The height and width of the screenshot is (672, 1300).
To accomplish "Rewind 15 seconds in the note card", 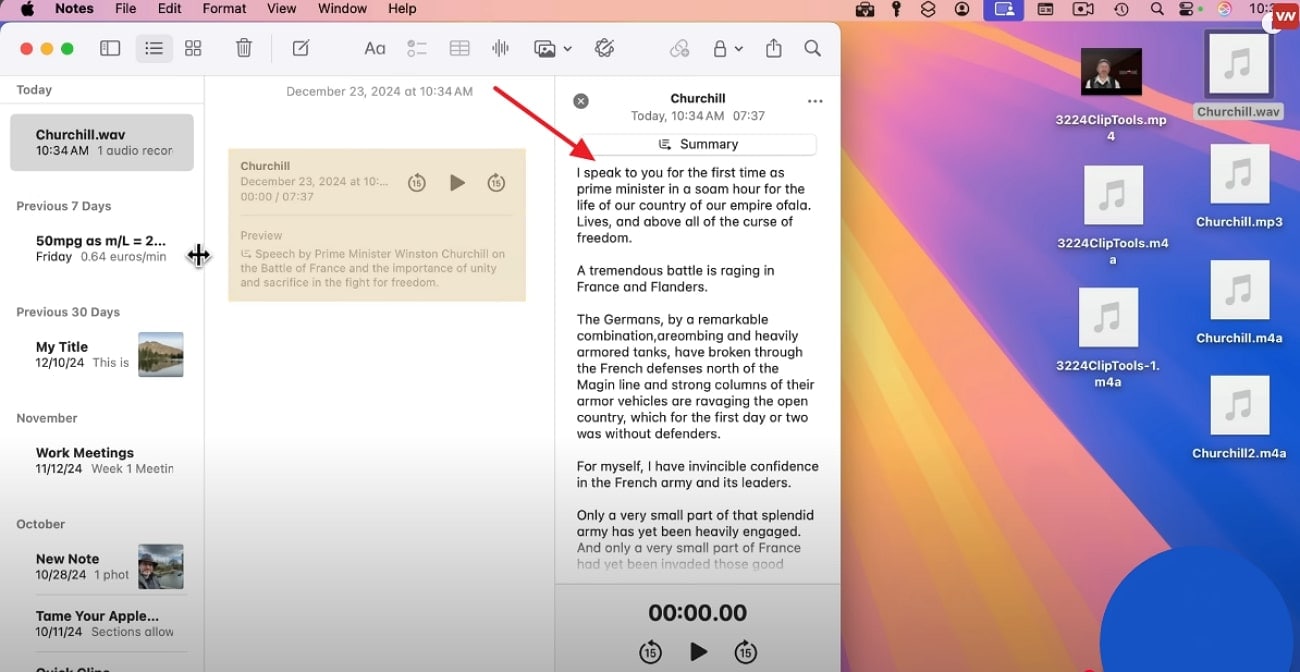I will click(417, 183).
